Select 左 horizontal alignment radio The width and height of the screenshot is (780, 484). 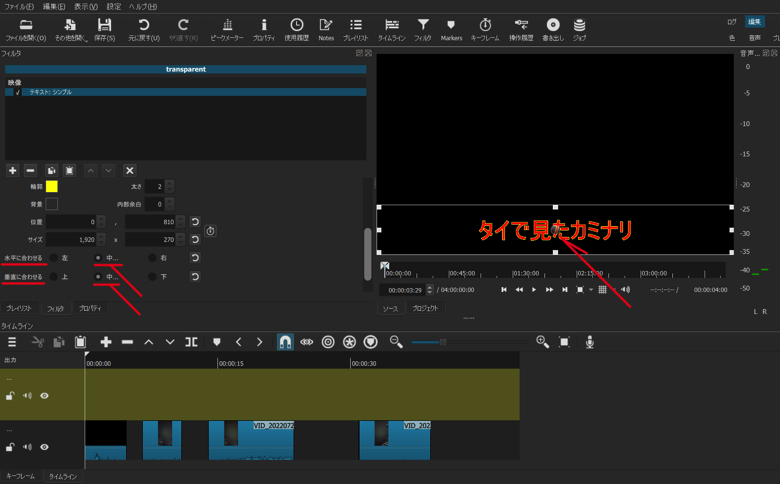tap(54, 258)
